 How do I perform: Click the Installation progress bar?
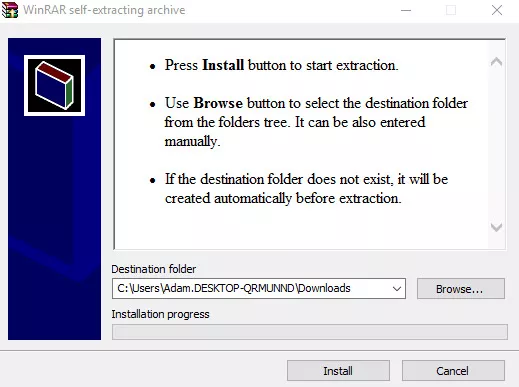[x=310, y=332]
